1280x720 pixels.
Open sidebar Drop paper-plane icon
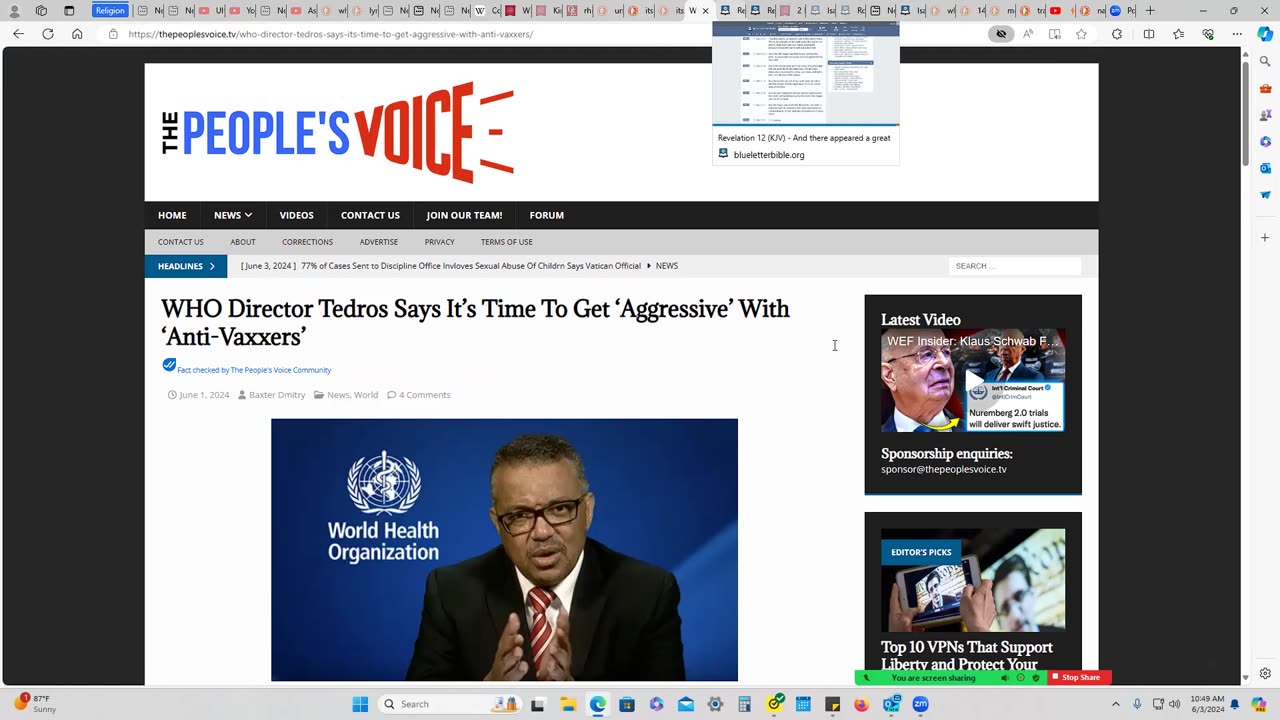[1265, 195]
